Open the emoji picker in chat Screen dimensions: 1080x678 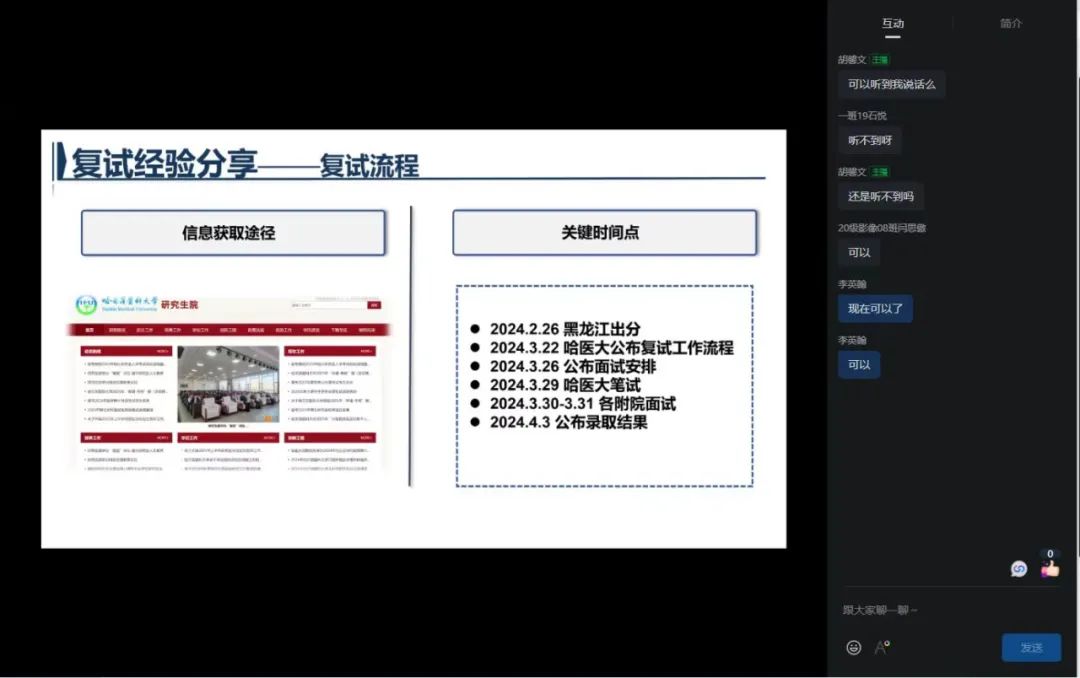[853, 647]
